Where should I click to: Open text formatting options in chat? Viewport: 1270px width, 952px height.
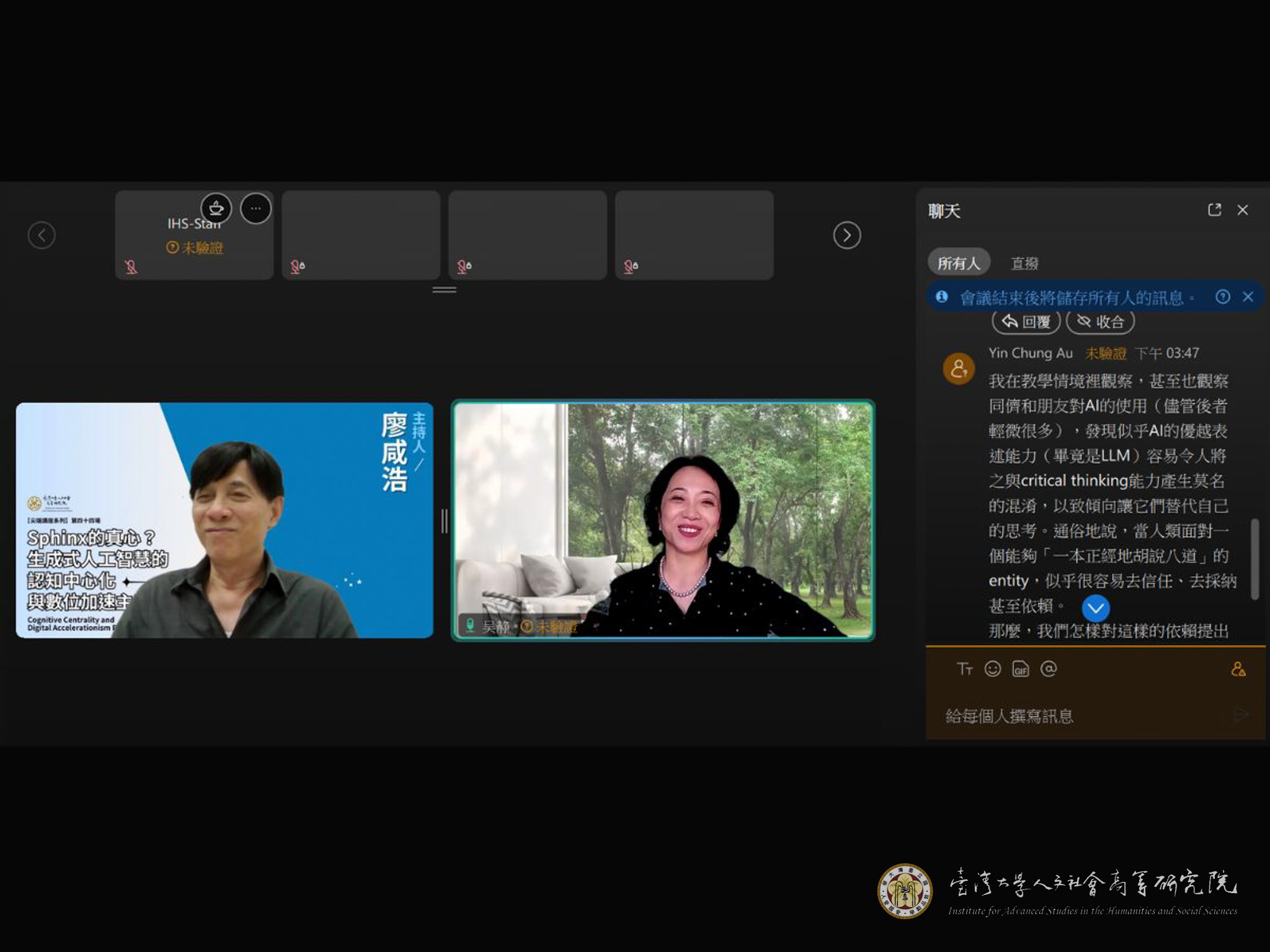(x=964, y=669)
